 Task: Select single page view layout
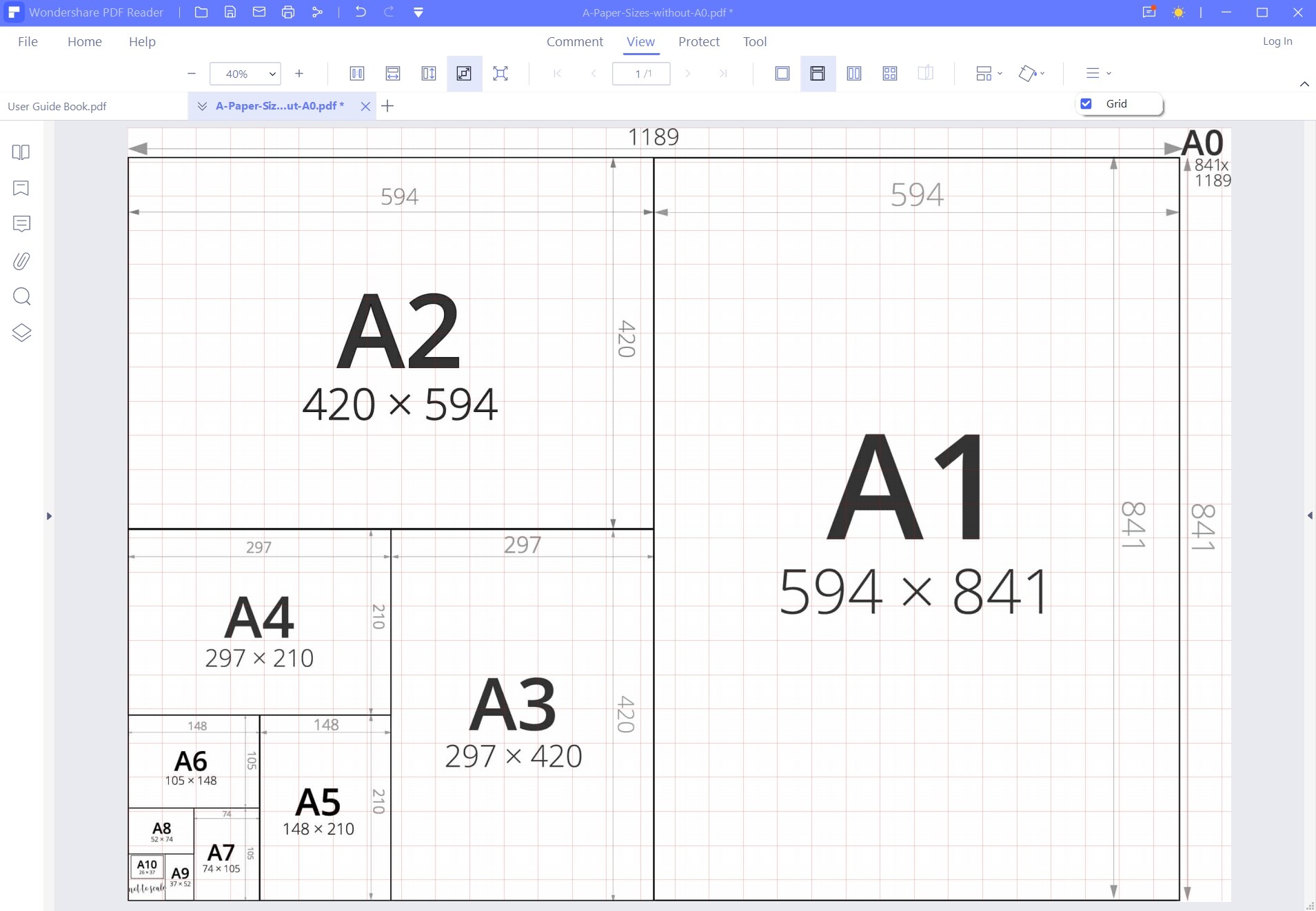click(782, 74)
